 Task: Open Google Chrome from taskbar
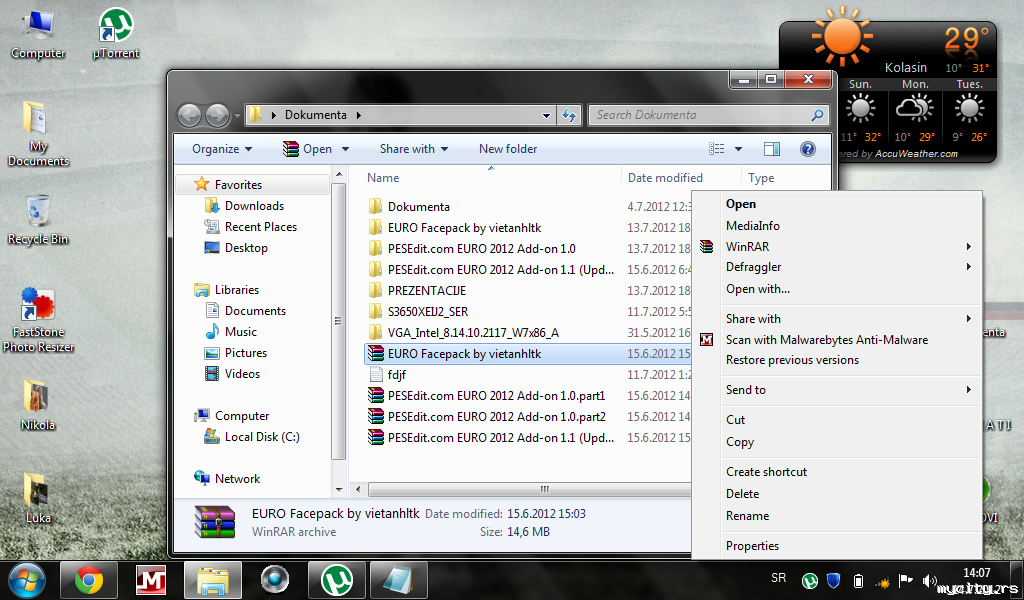point(89,580)
